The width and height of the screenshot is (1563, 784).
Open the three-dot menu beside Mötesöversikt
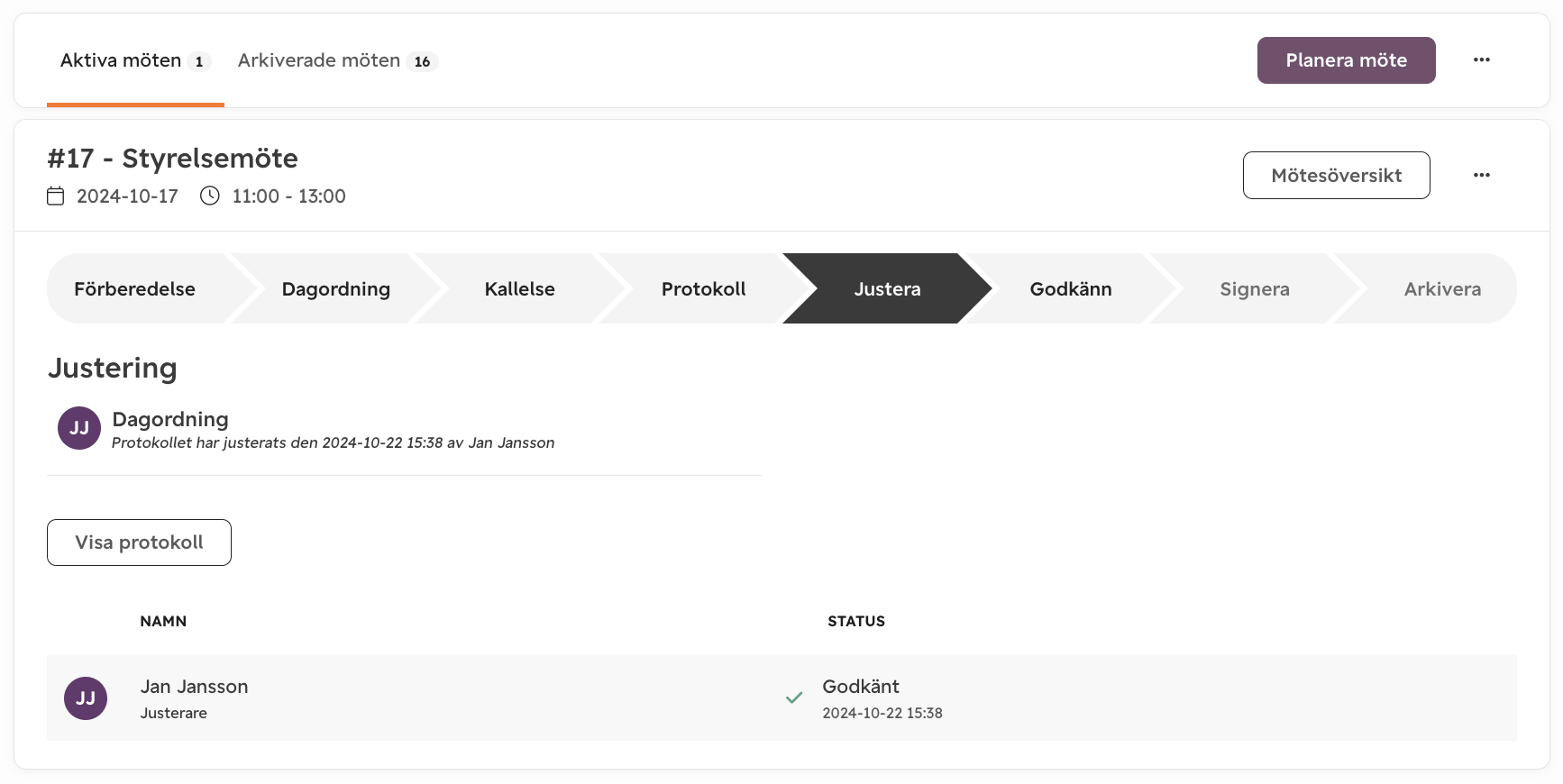[x=1481, y=176]
